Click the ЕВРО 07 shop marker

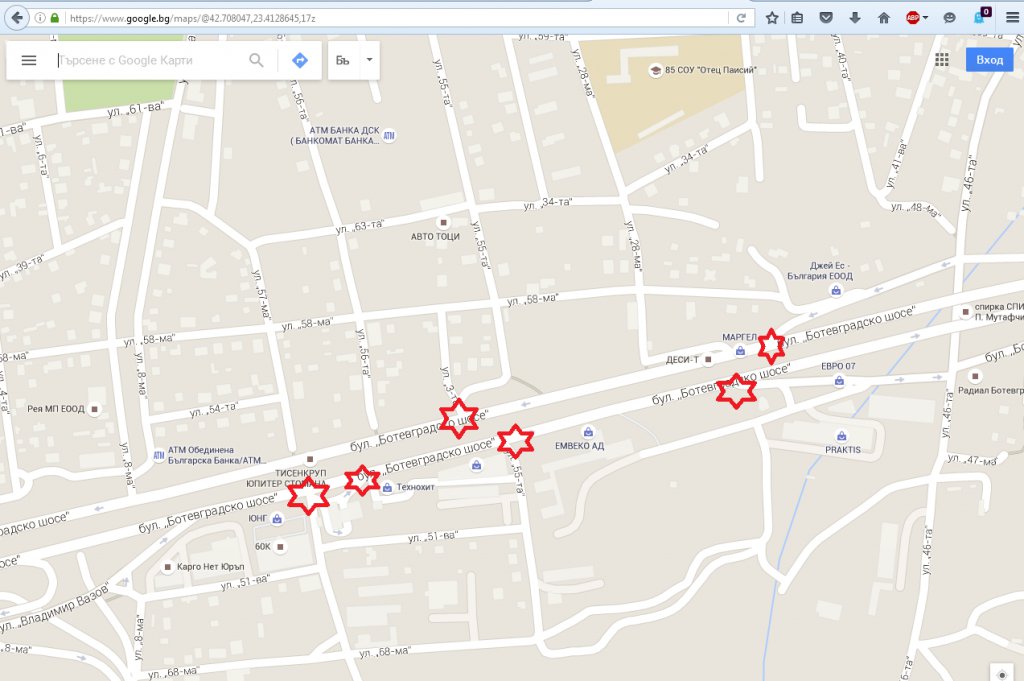pyautogui.click(x=839, y=381)
